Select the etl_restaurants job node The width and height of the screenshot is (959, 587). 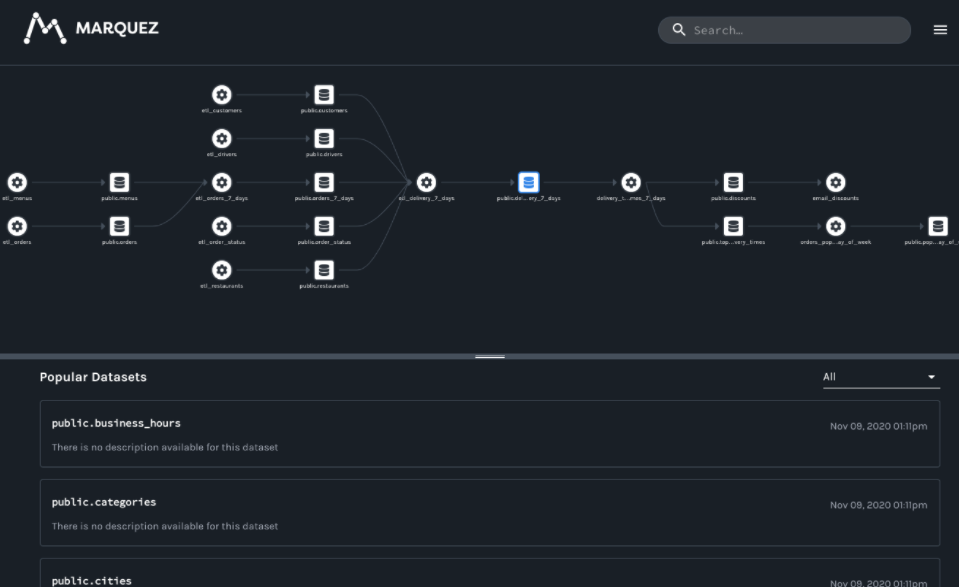coord(221,270)
